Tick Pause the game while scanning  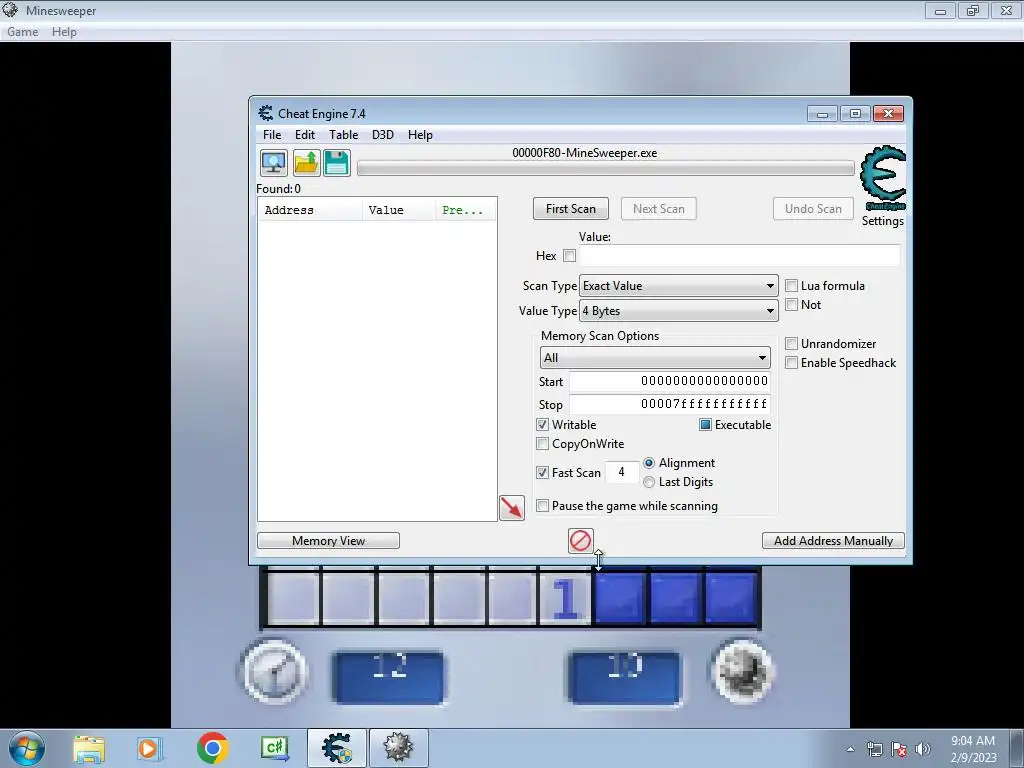point(542,505)
